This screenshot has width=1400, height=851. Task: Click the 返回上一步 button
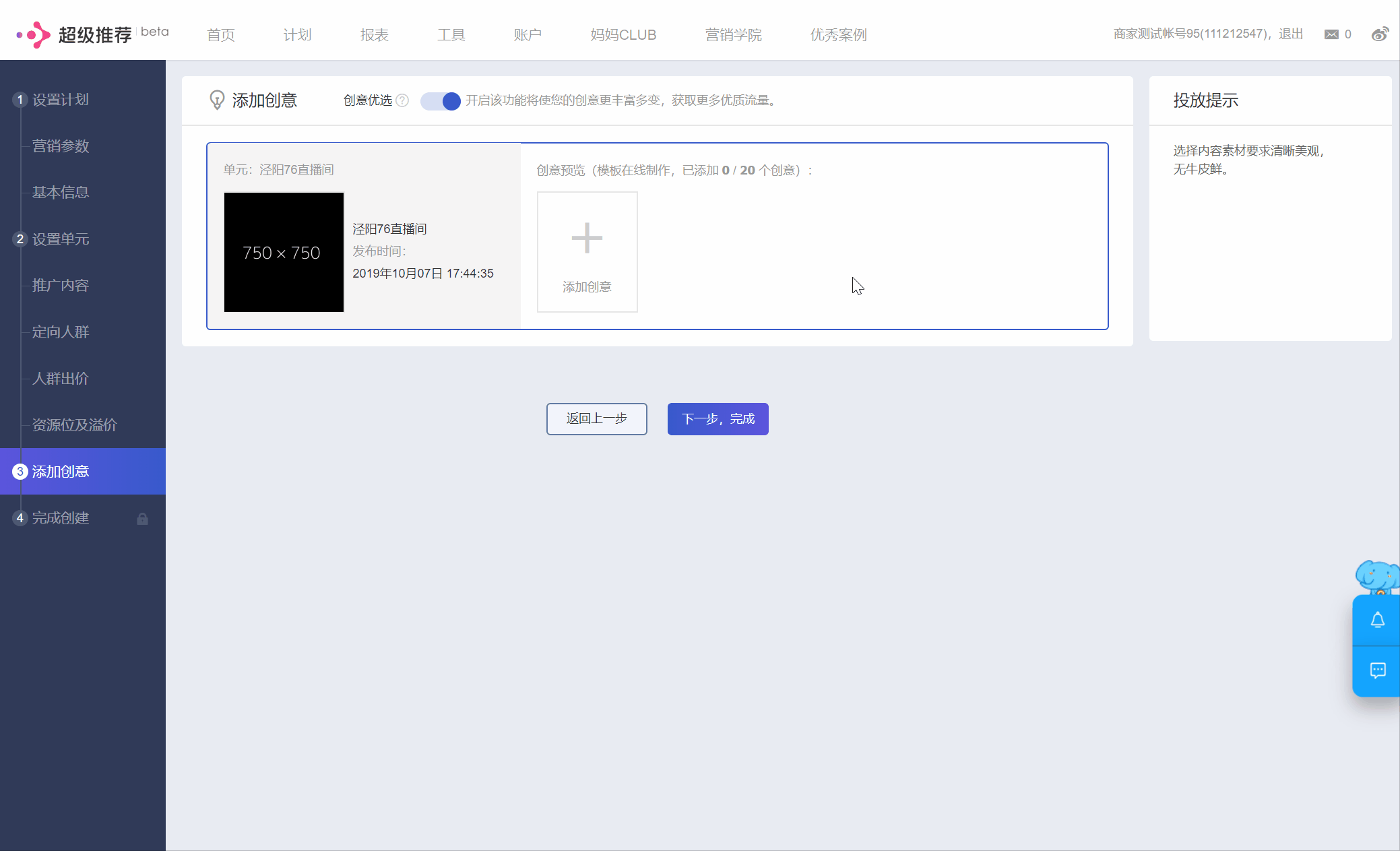click(596, 419)
